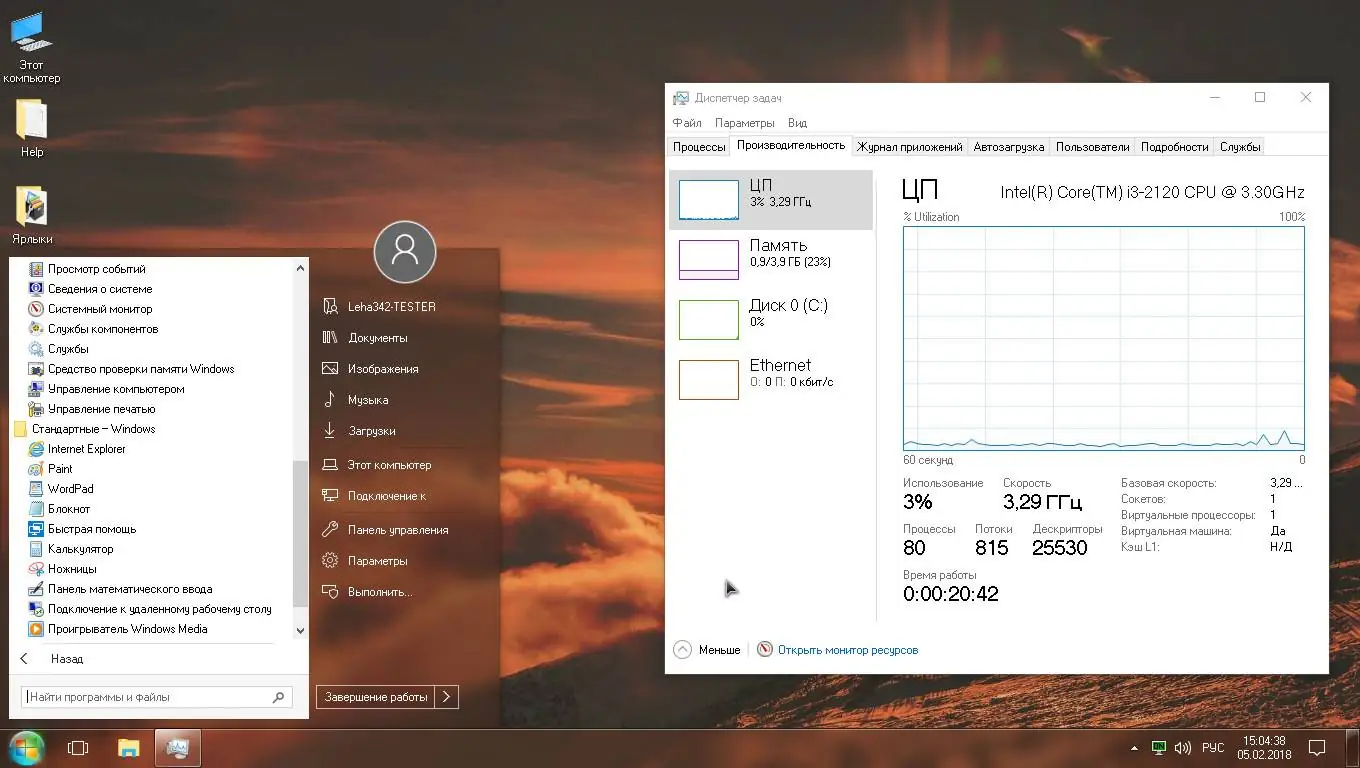This screenshot has width=1360, height=768.
Task: Open shutdown options arrow
Action: pos(447,697)
